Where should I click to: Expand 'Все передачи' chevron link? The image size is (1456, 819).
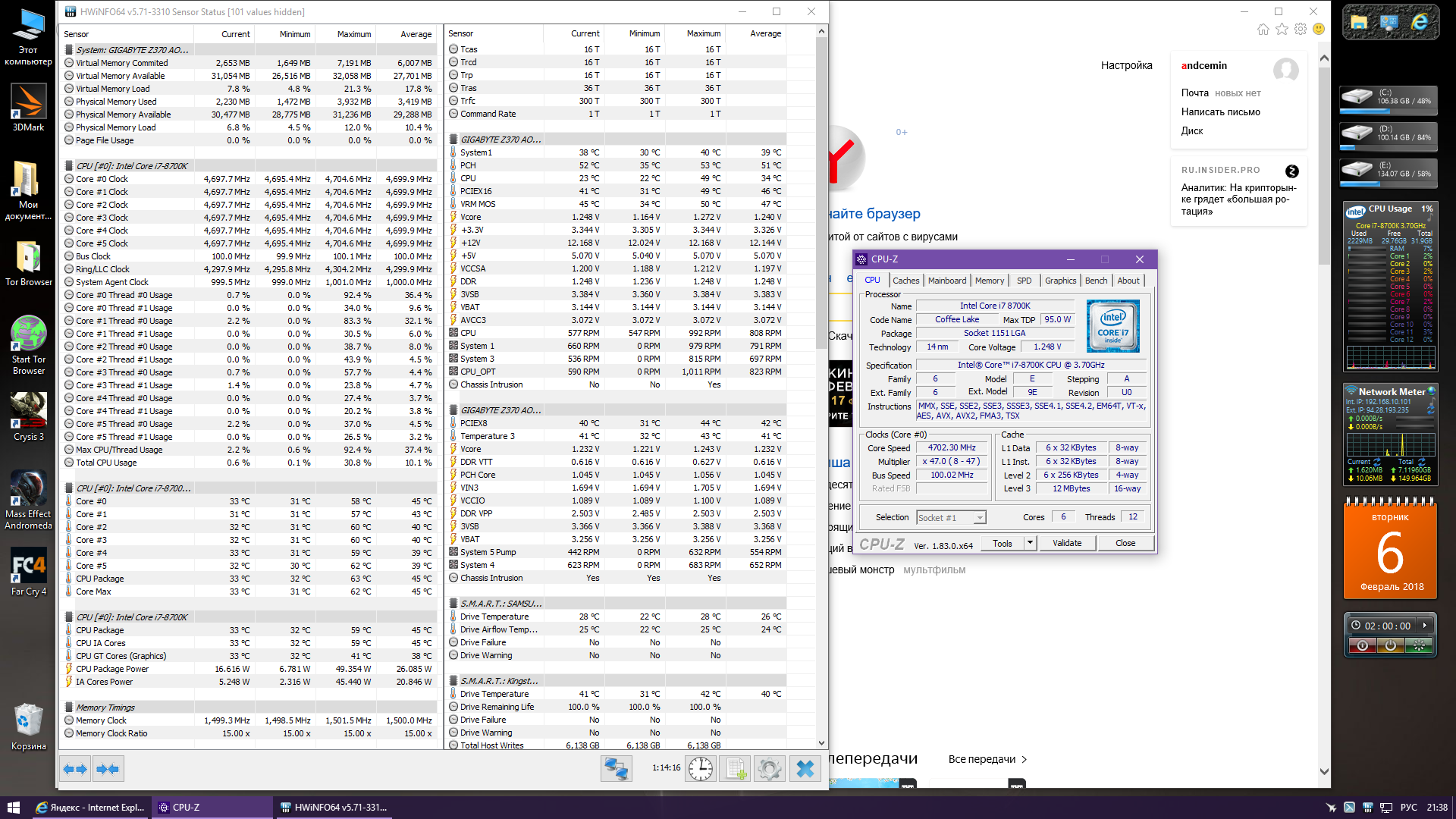click(1025, 759)
